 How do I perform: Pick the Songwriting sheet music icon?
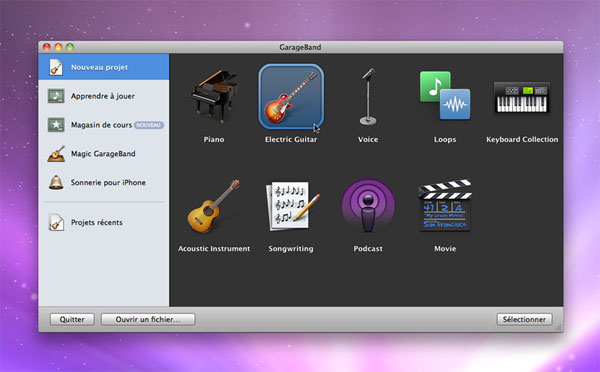click(x=293, y=206)
